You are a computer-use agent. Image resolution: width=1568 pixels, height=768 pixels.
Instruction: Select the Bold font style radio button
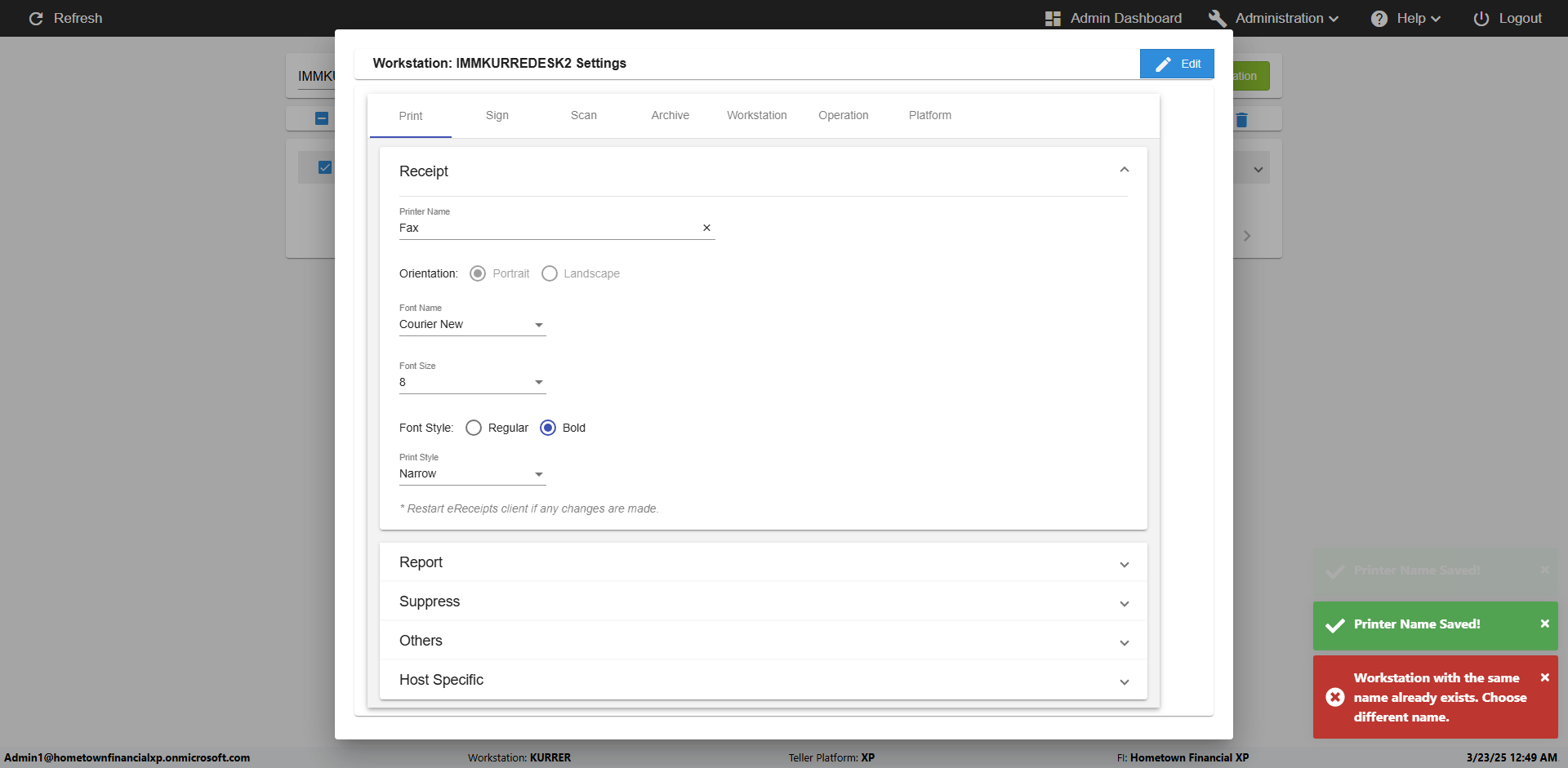click(548, 428)
